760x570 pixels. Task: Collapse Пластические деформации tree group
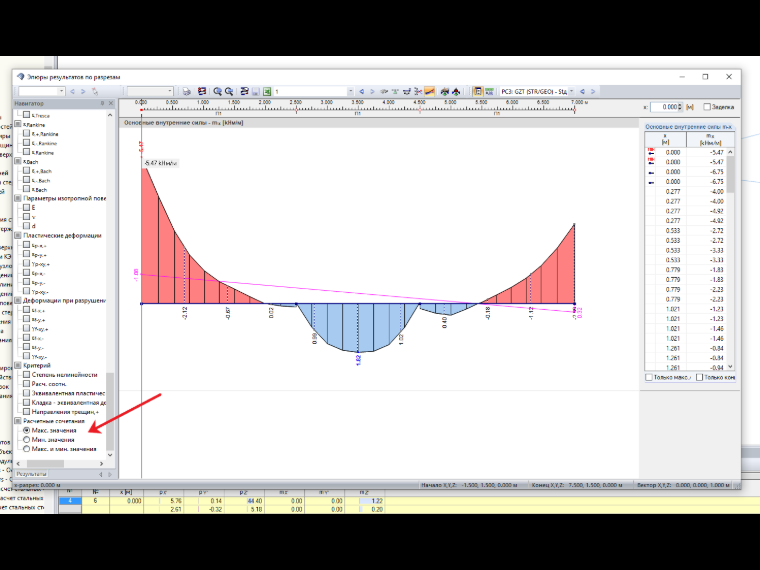18,236
